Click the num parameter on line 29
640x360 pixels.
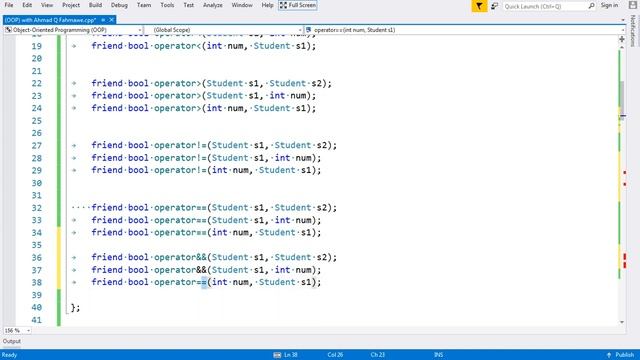(x=240, y=171)
